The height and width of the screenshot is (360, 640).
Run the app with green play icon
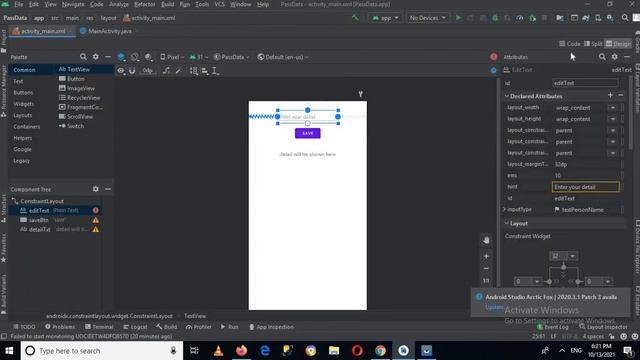point(458,18)
